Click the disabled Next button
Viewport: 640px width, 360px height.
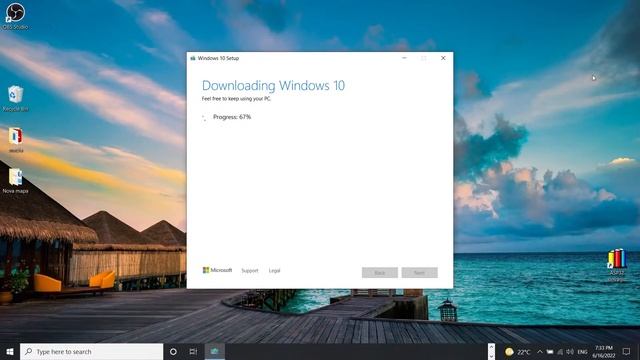tap(420, 273)
